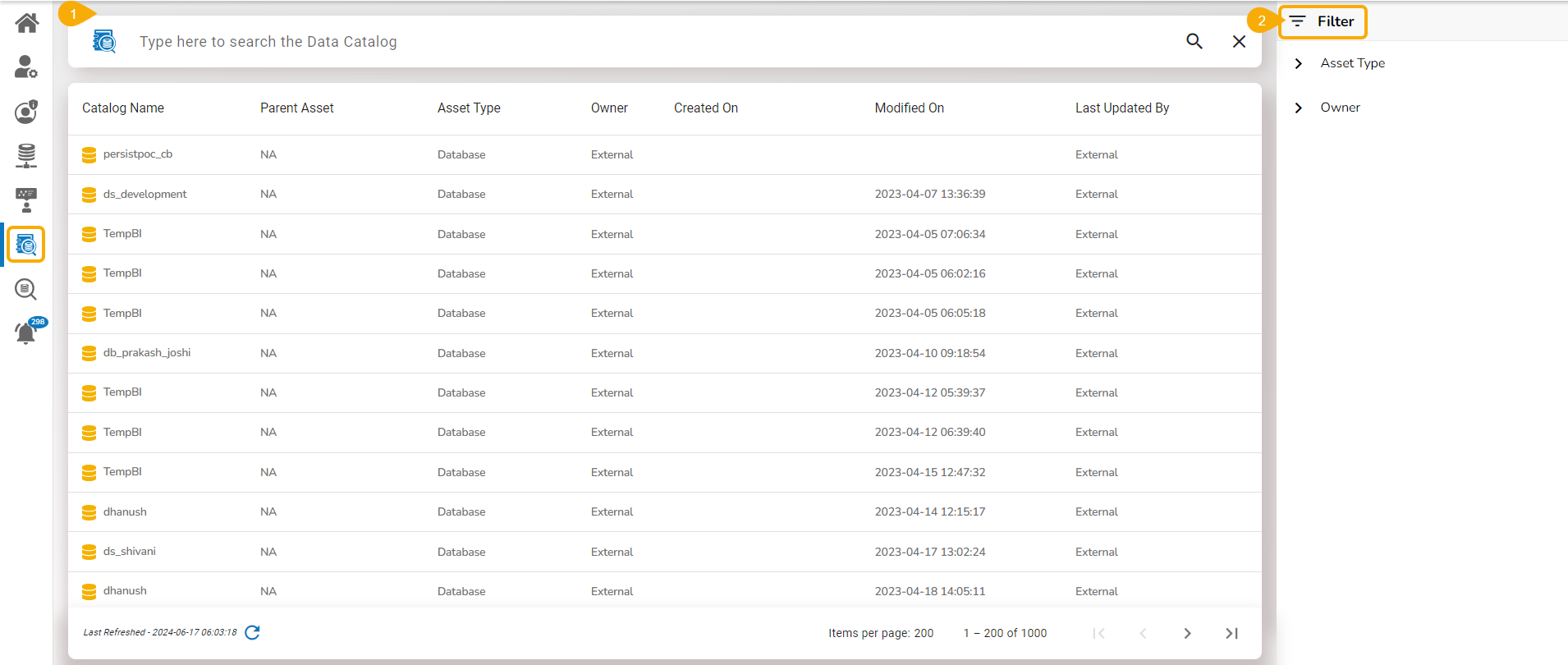The height and width of the screenshot is (665, 1568).
Task: Open the data connectors database icon
Action: 26,155
